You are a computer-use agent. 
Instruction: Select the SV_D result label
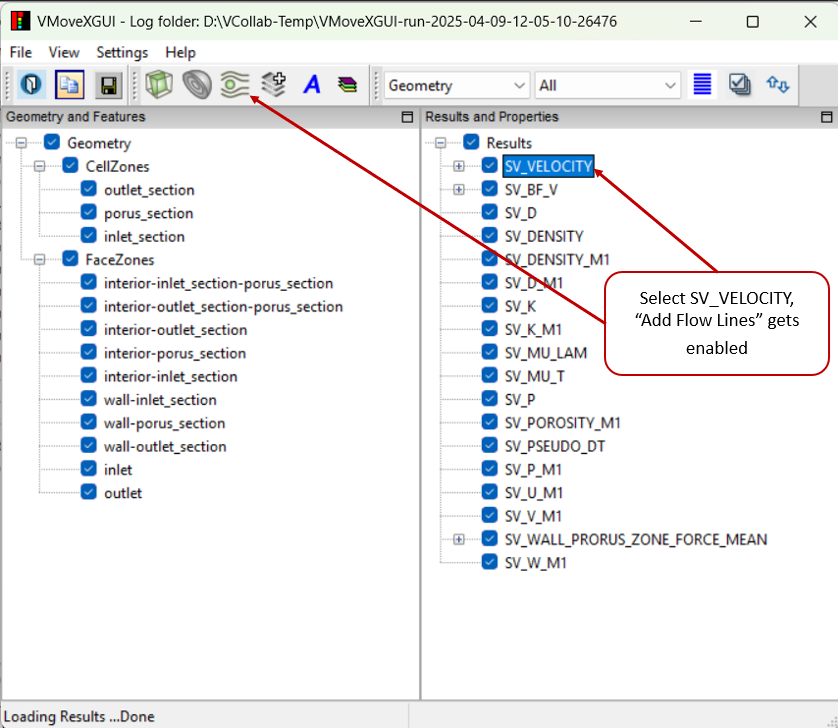(x=521, y=213)
